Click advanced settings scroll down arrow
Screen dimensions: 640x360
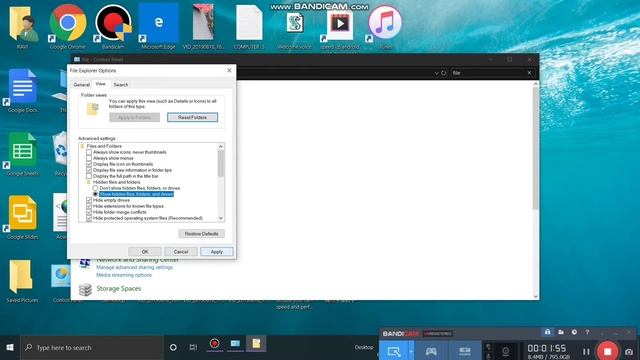pyautogui.click(x=221, y=218)
